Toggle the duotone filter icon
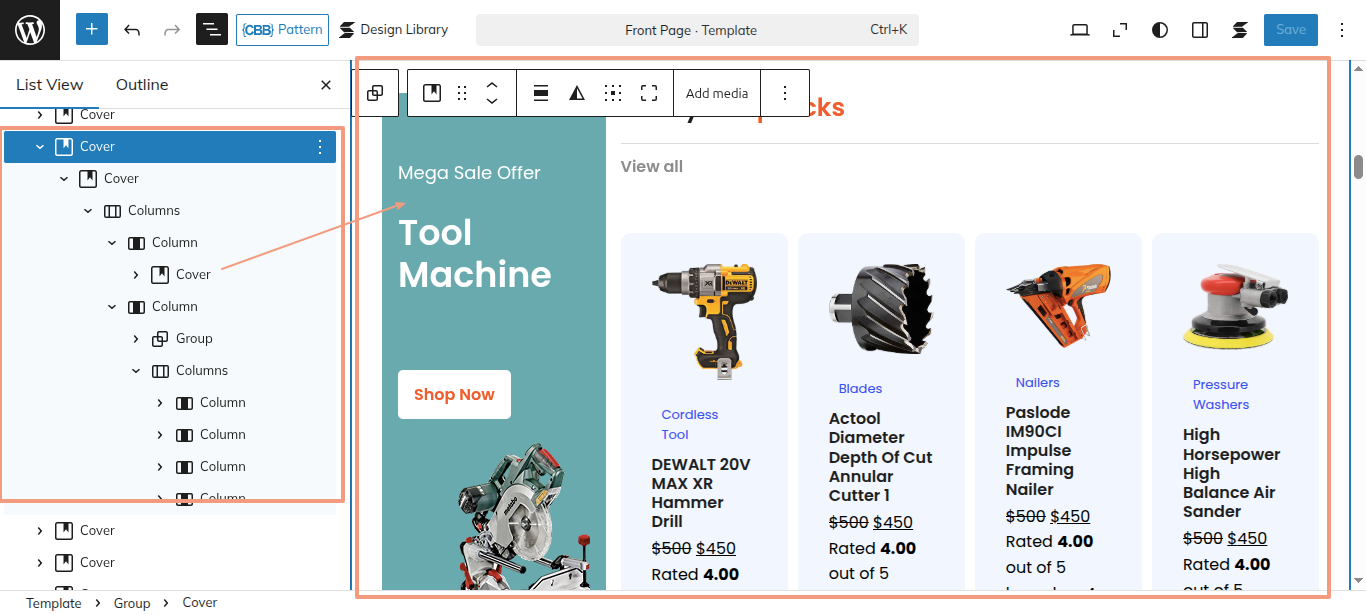 pyautogui.click(x=577, y=93)
